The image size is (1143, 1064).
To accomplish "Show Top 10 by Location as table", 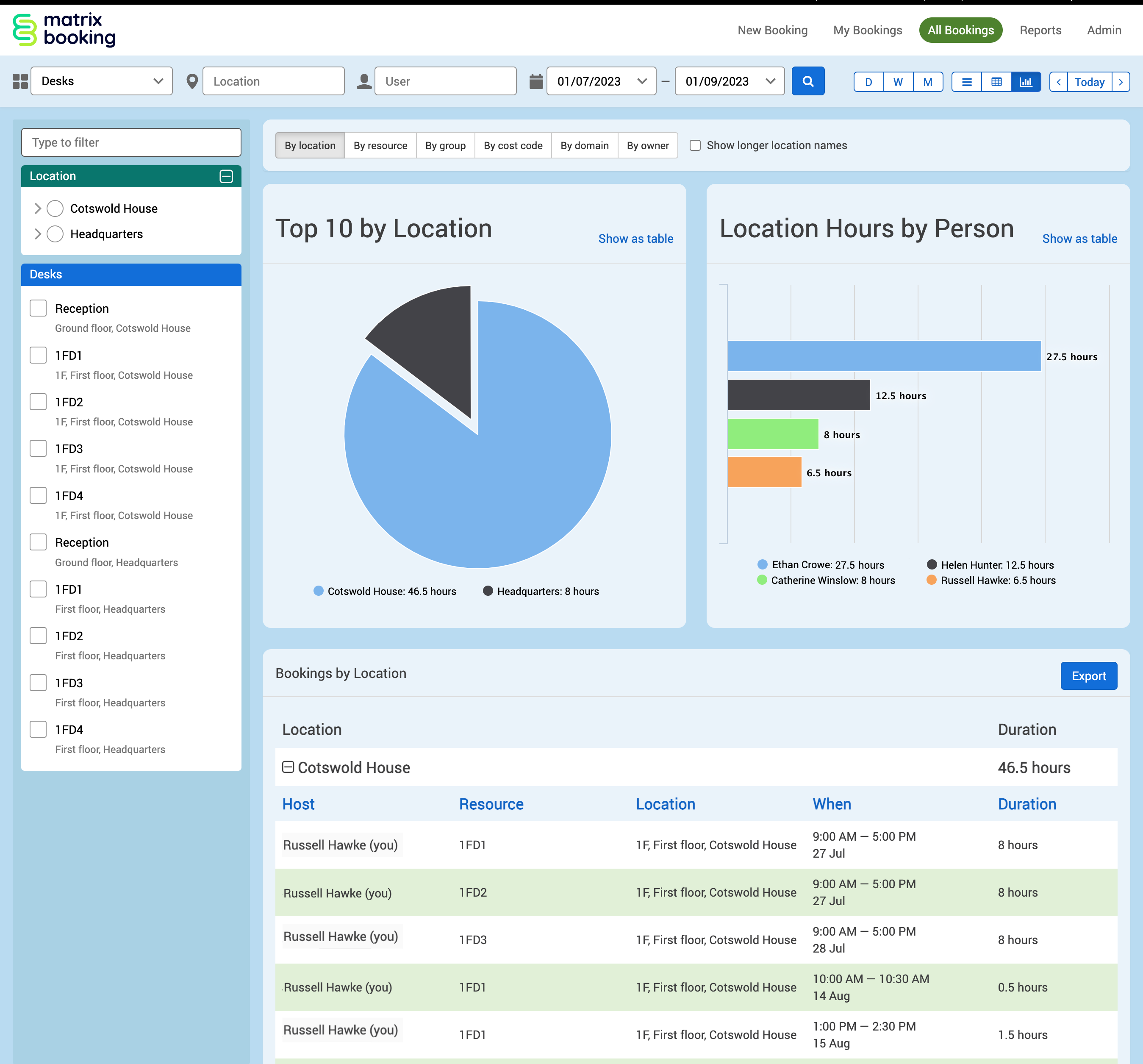I will 635,239.
